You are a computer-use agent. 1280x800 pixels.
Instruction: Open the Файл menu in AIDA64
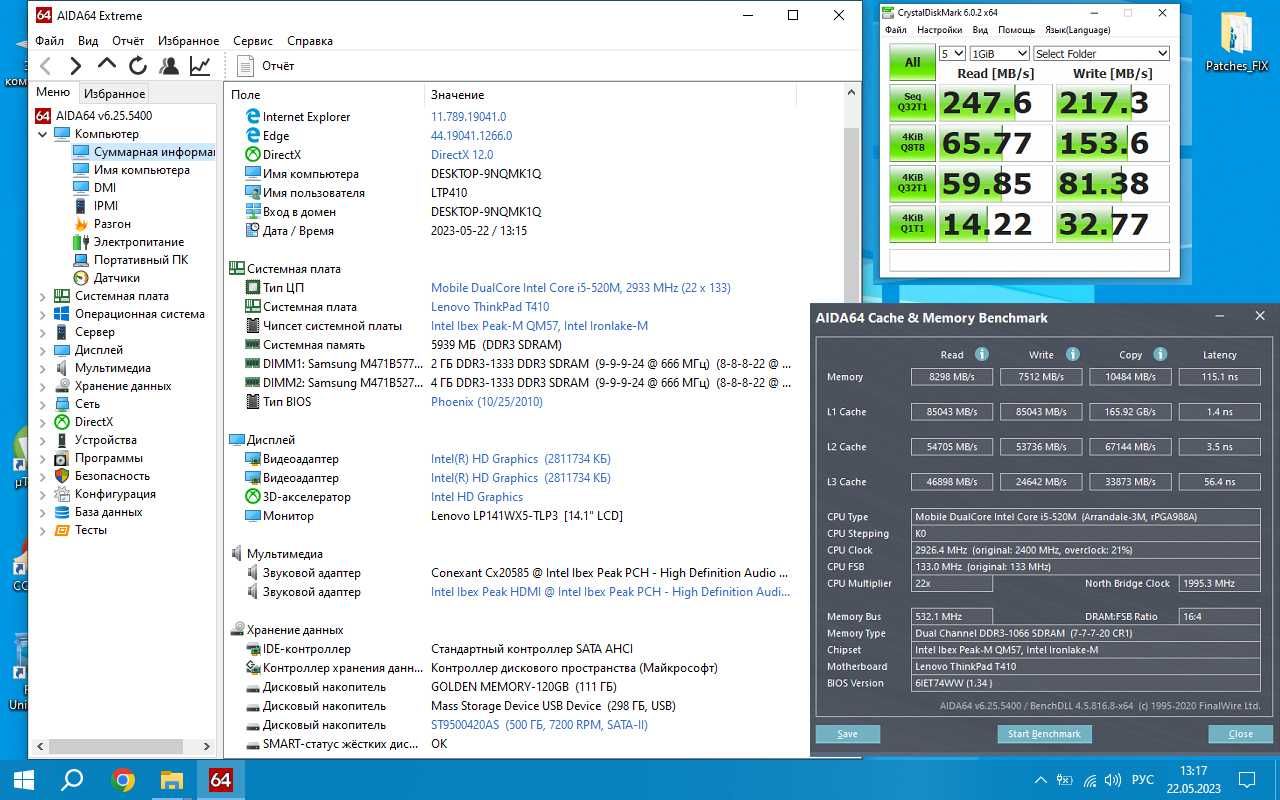[49, 41]
